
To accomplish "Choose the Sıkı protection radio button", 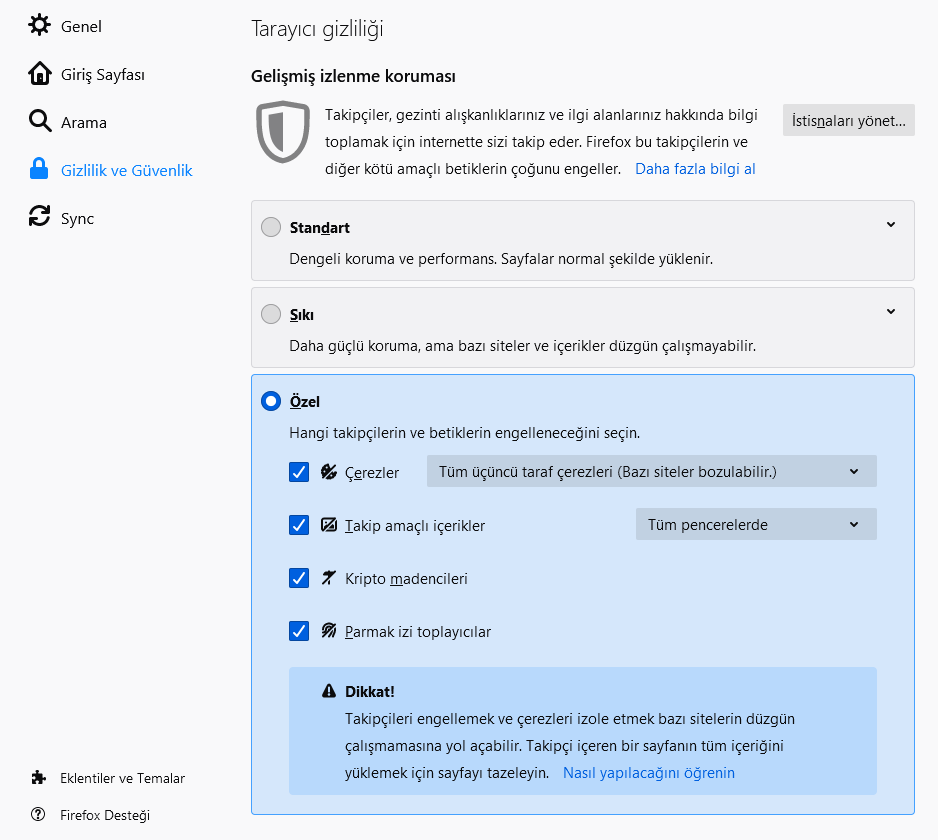I will point(271,315).
